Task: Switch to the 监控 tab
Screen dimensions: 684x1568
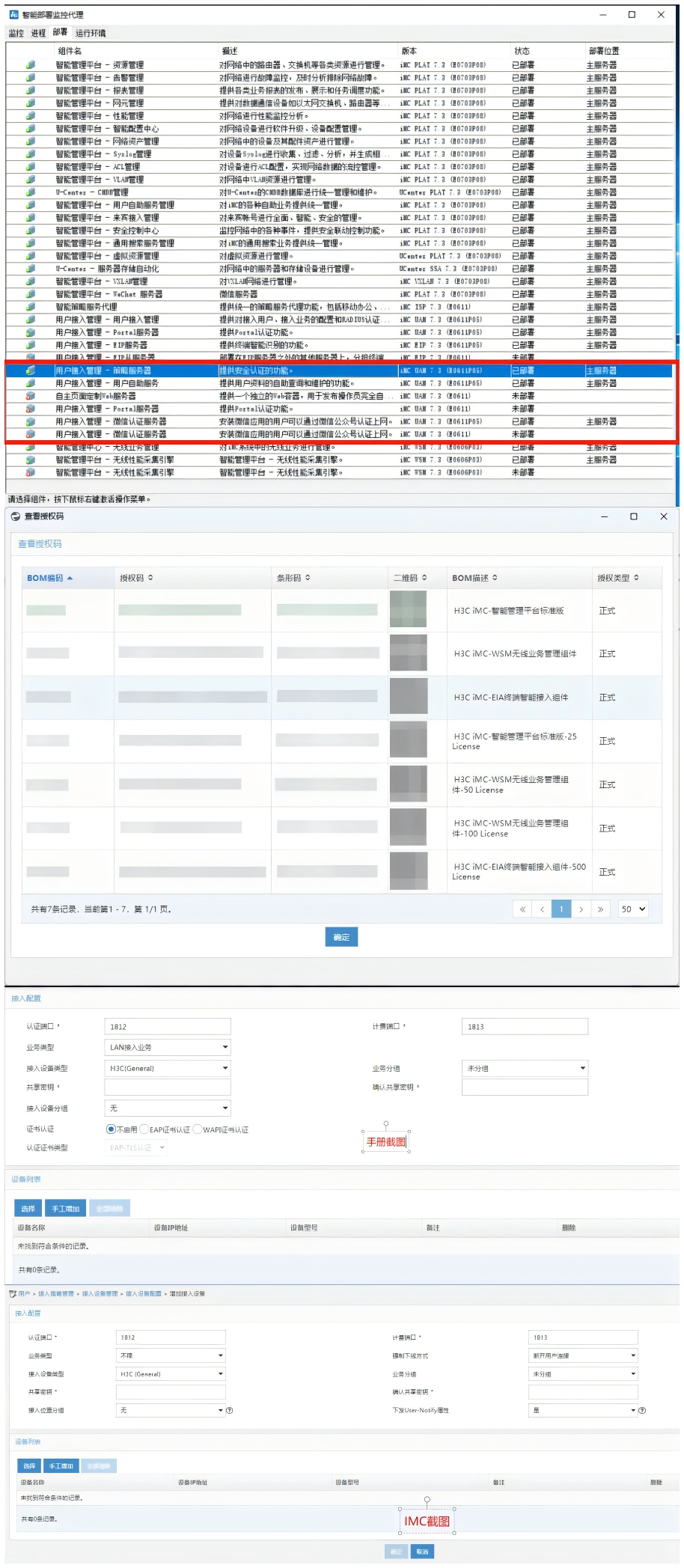Action: point(16,33)
